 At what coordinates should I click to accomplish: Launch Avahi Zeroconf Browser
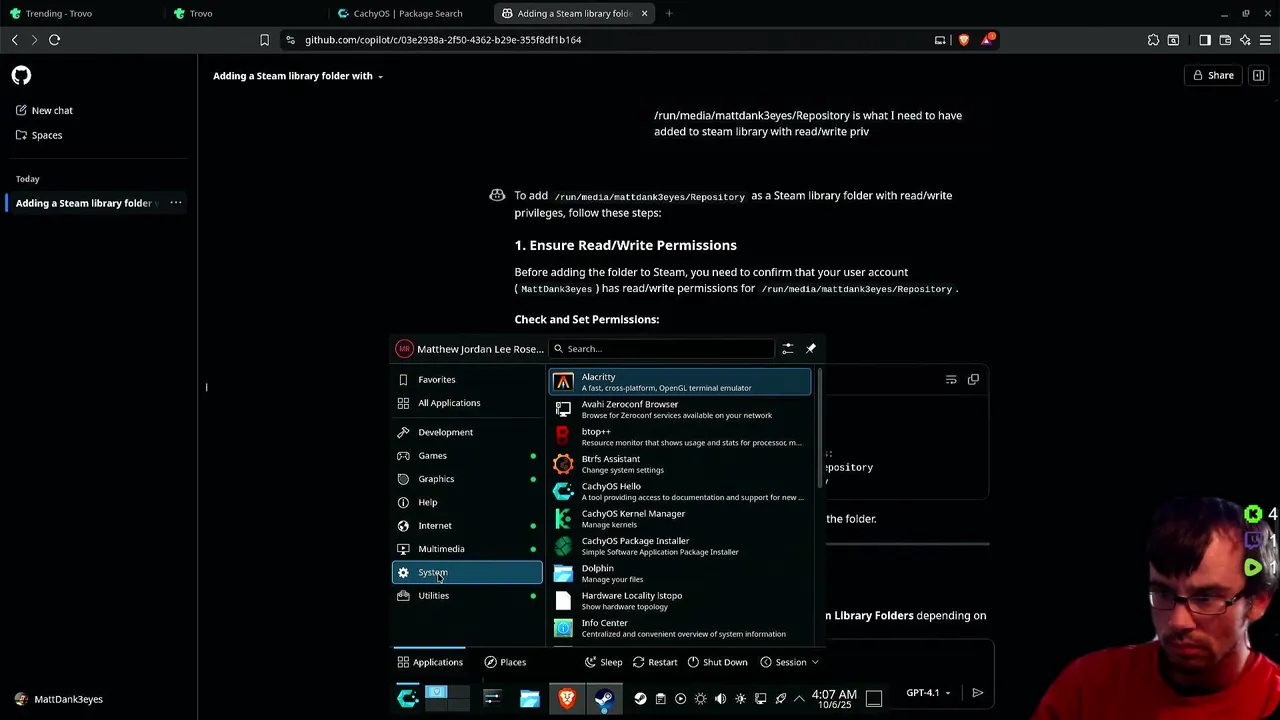[680, 409]
